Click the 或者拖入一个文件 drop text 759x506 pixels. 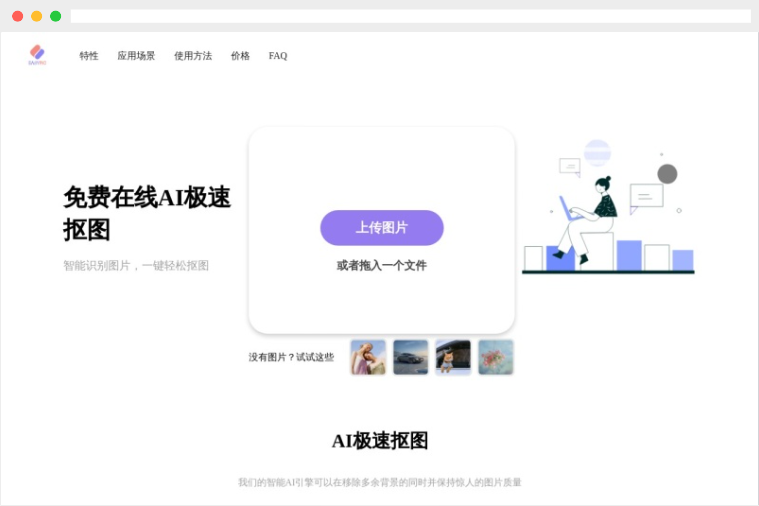pos(381,266)
